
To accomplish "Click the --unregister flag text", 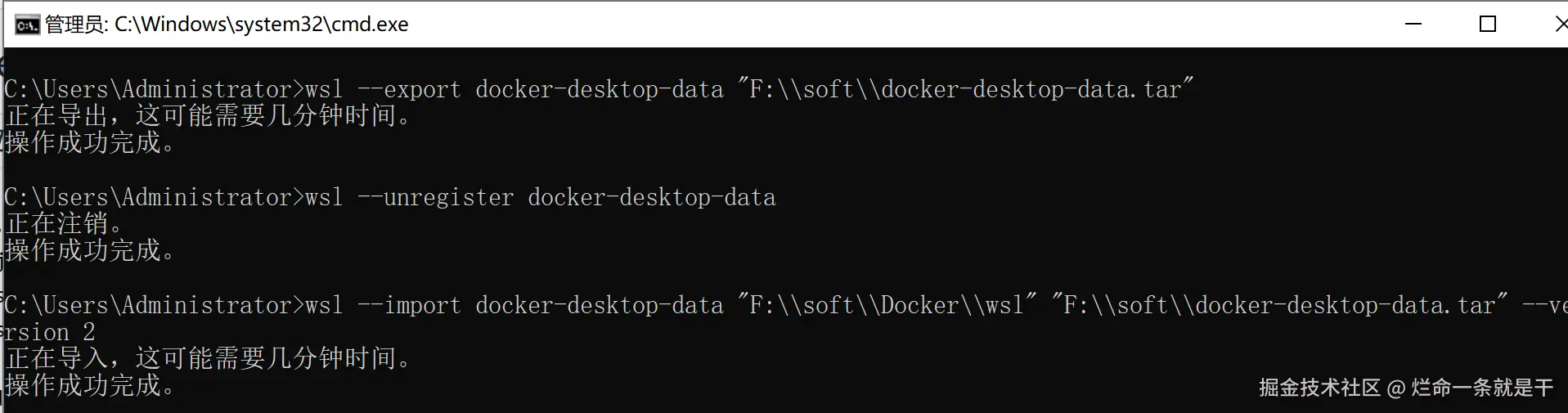I will coord(435,197).
